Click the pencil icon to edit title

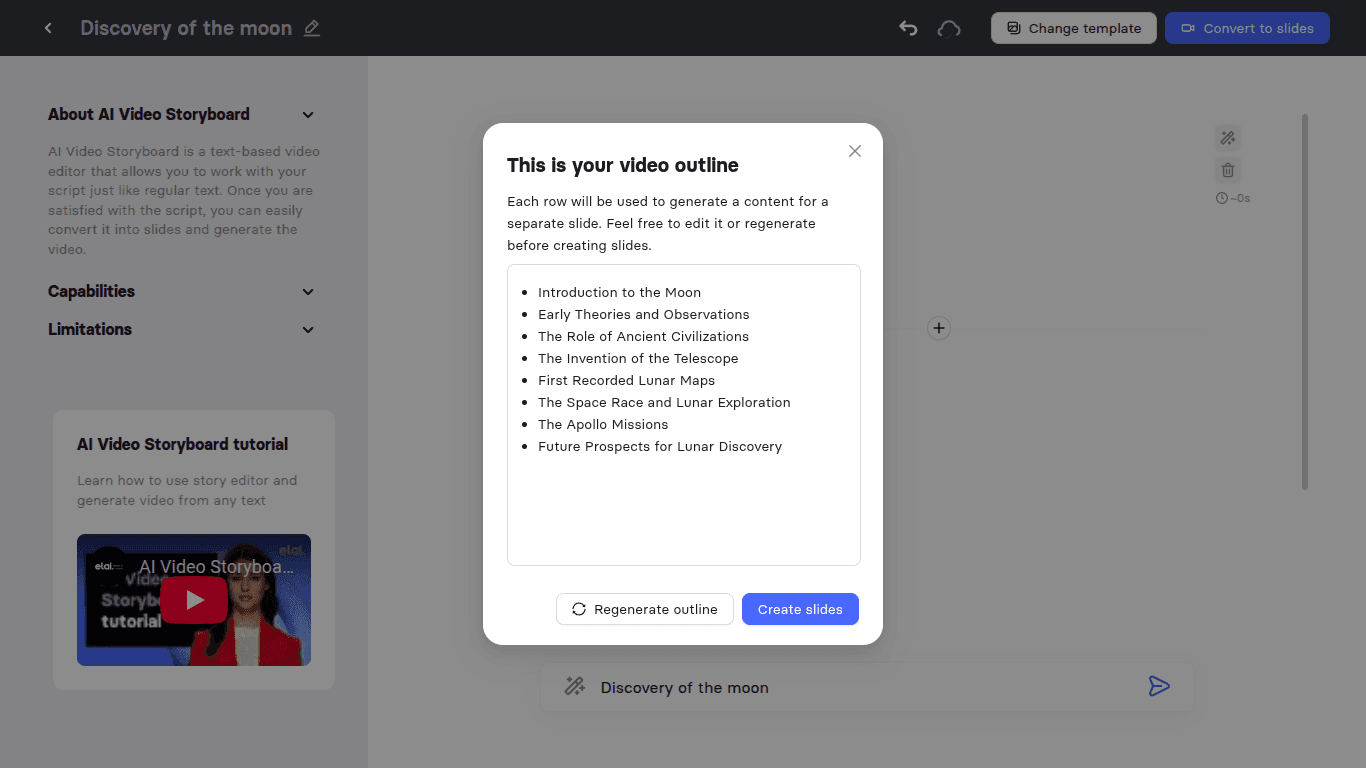point(312,28)
